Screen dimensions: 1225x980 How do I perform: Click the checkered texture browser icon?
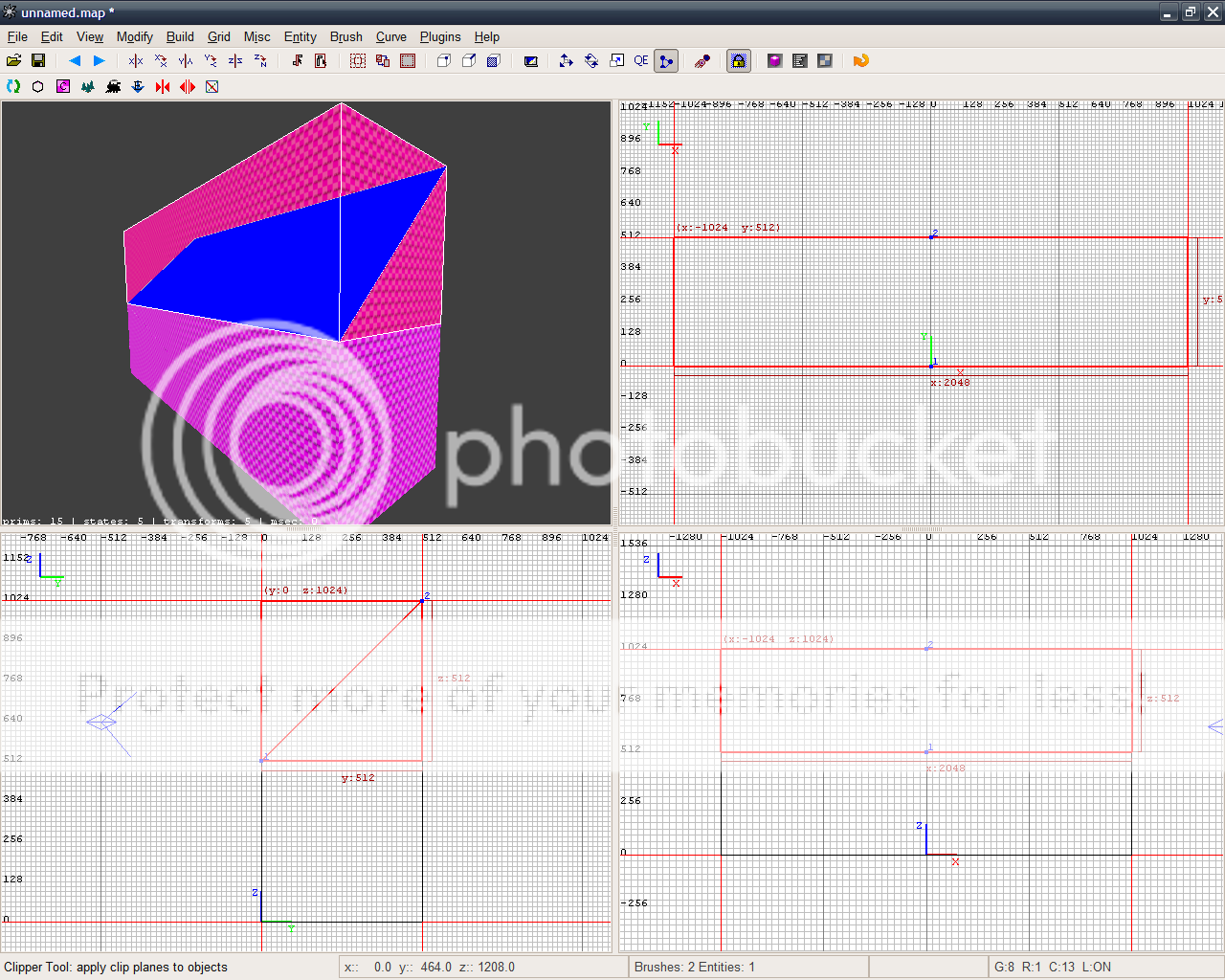pos(825,60)
